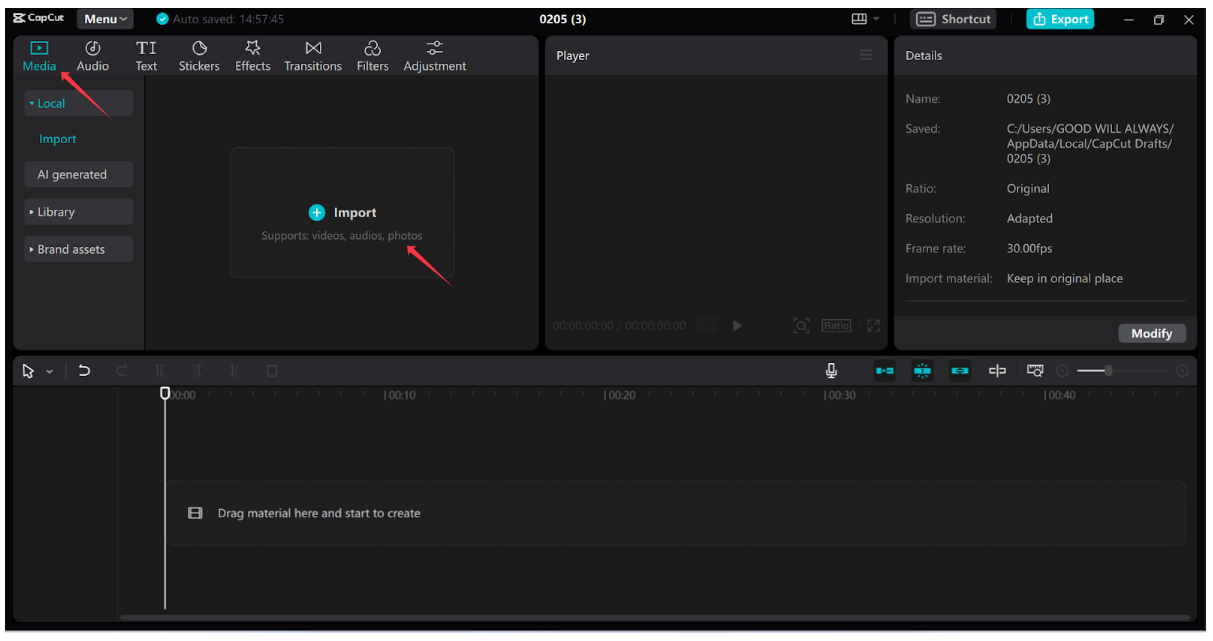
Task: Click the Resolution Adapted value
Action: tap(1029, 218)
